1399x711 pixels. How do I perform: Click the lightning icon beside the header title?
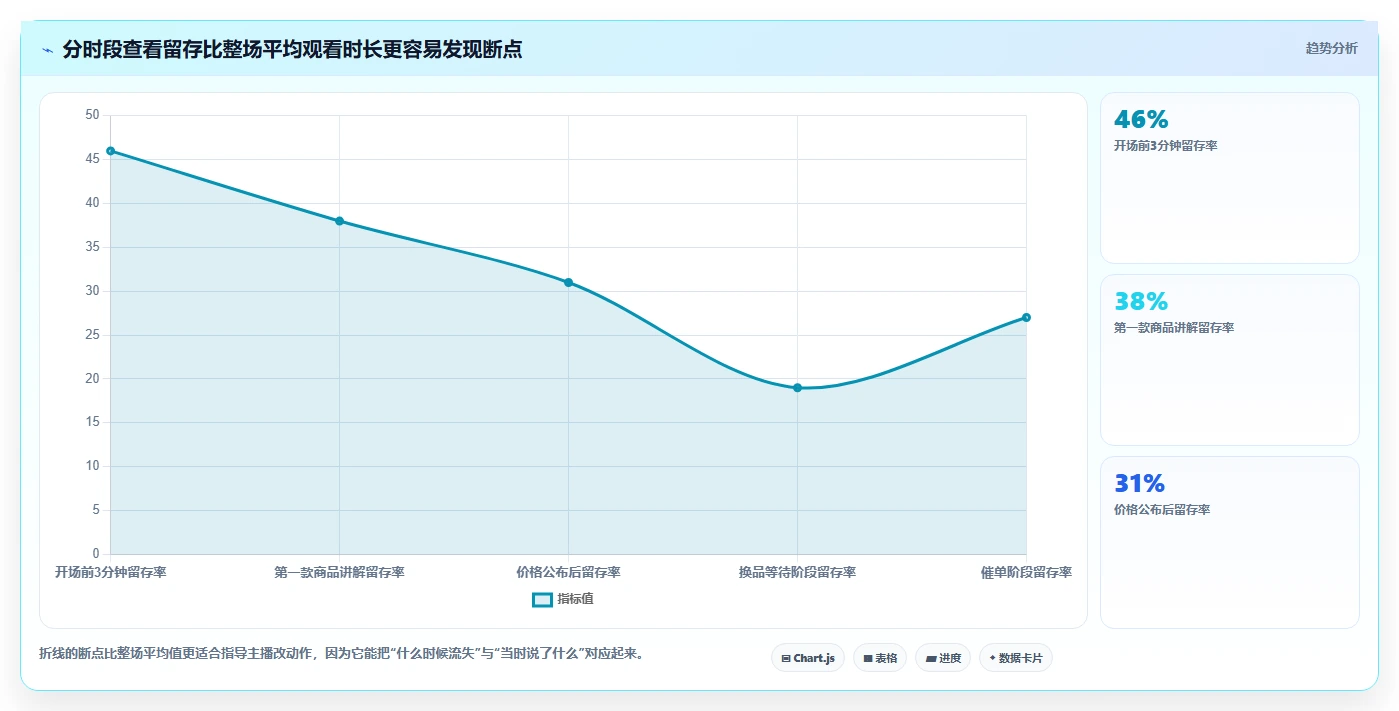pos(47,49)
